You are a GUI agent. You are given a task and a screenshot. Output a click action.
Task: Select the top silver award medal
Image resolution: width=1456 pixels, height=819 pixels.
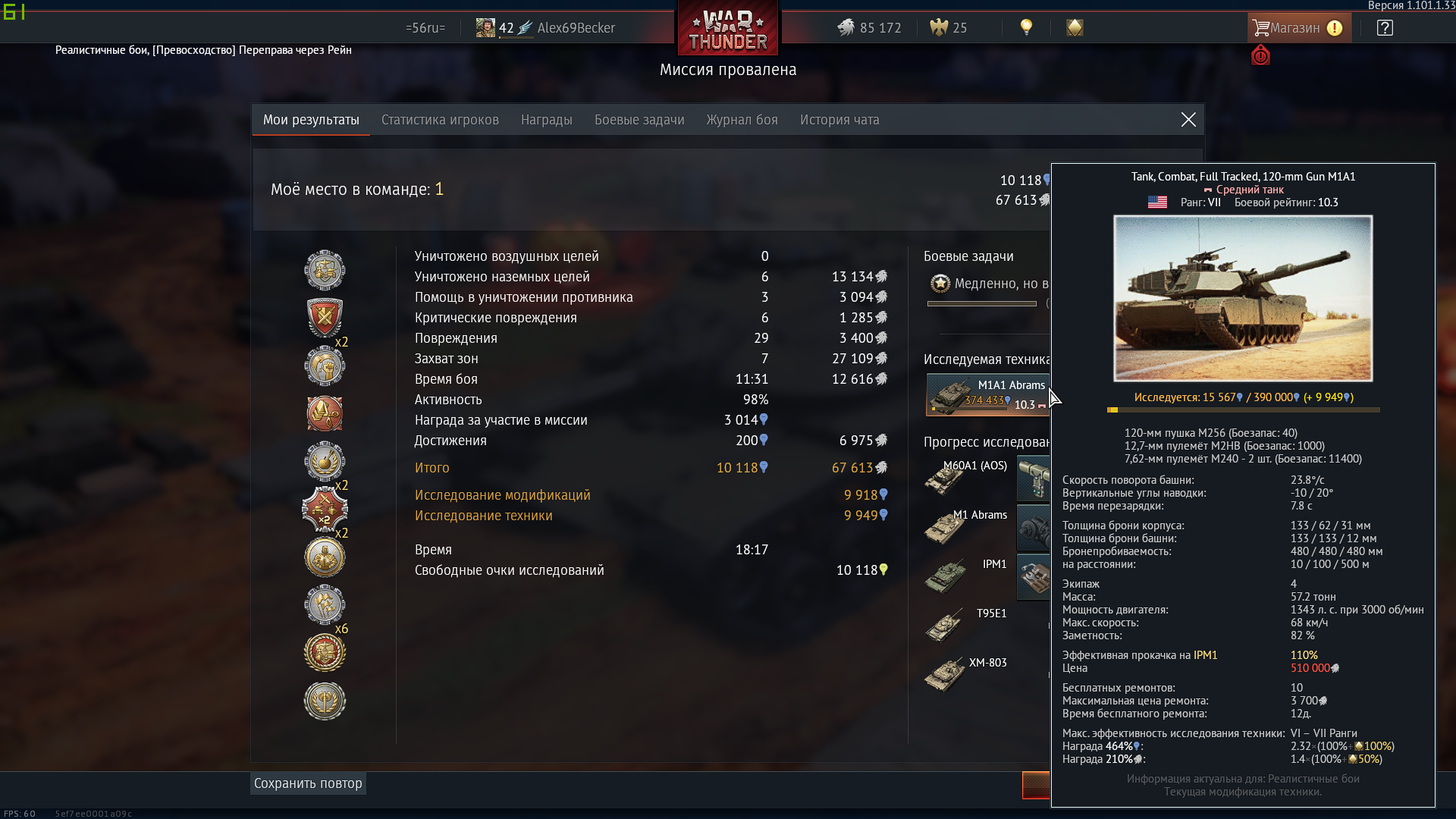point(325,270)
